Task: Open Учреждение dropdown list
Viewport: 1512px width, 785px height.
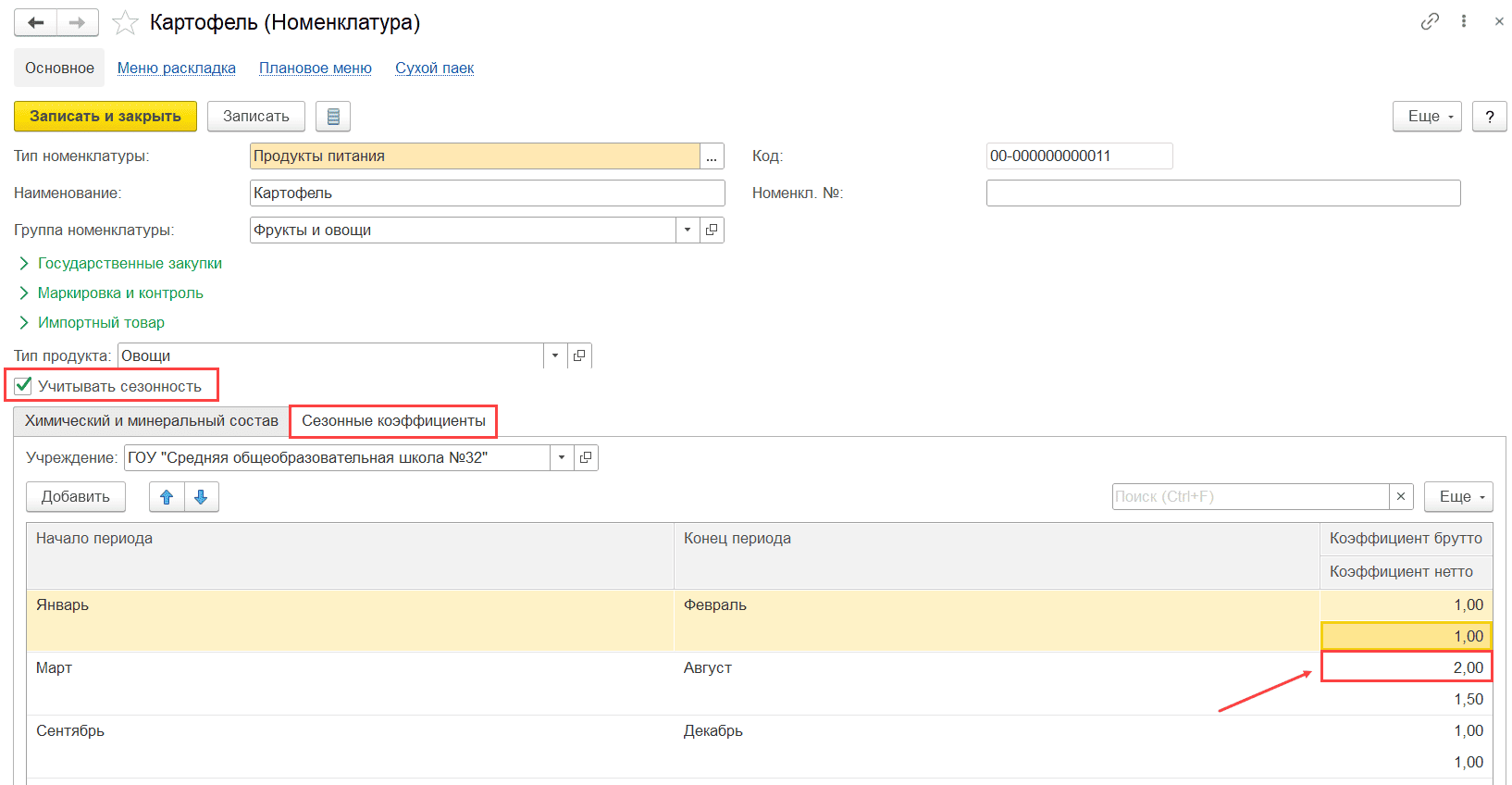Action: pos(562,458)
